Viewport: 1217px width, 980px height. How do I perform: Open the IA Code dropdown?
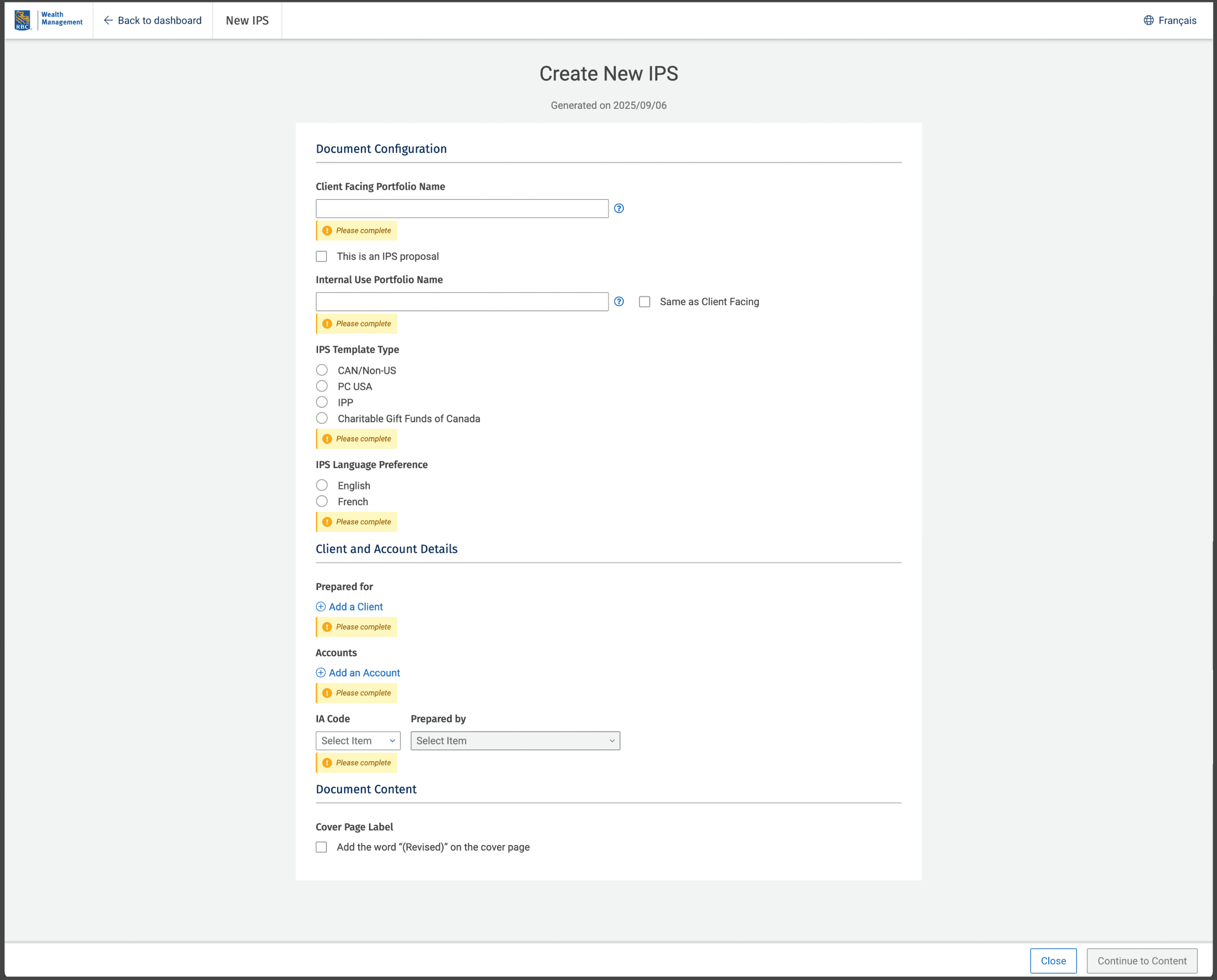(x=357, y=741)
